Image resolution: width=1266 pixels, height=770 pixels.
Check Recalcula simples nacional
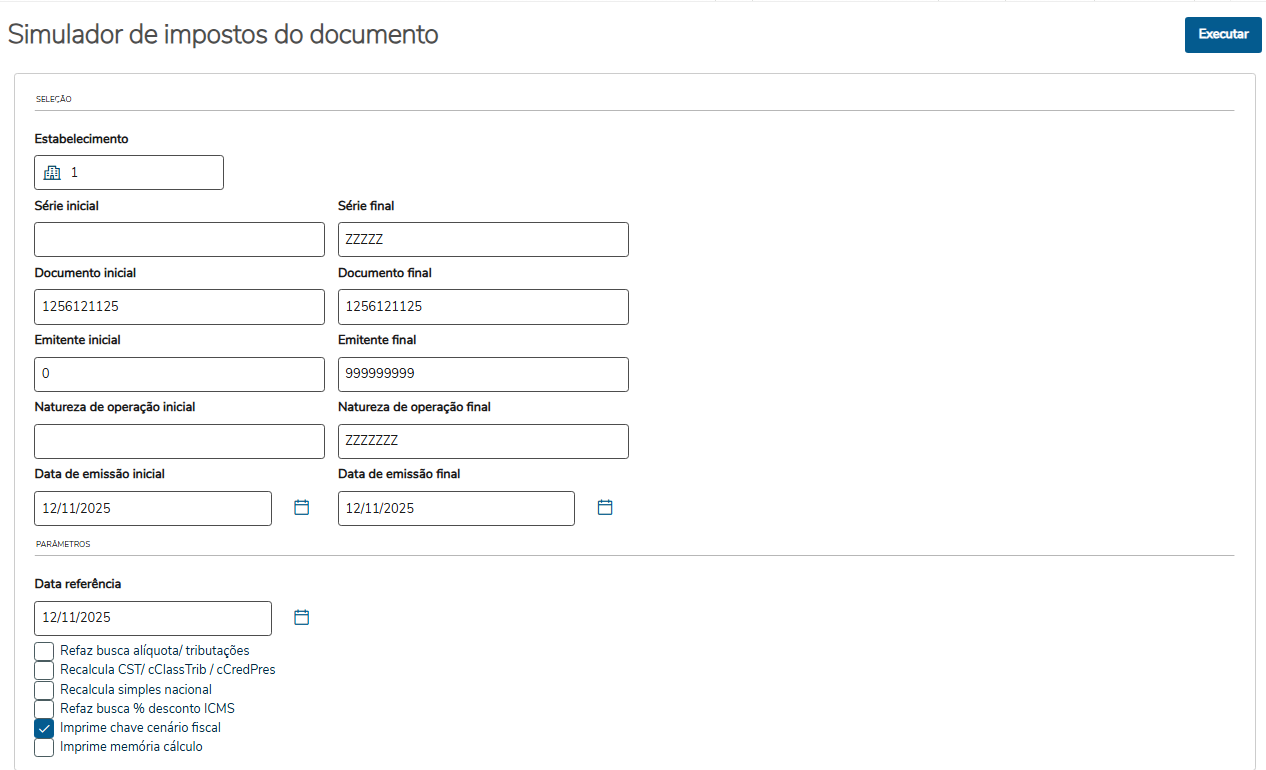tap(44, 690)
